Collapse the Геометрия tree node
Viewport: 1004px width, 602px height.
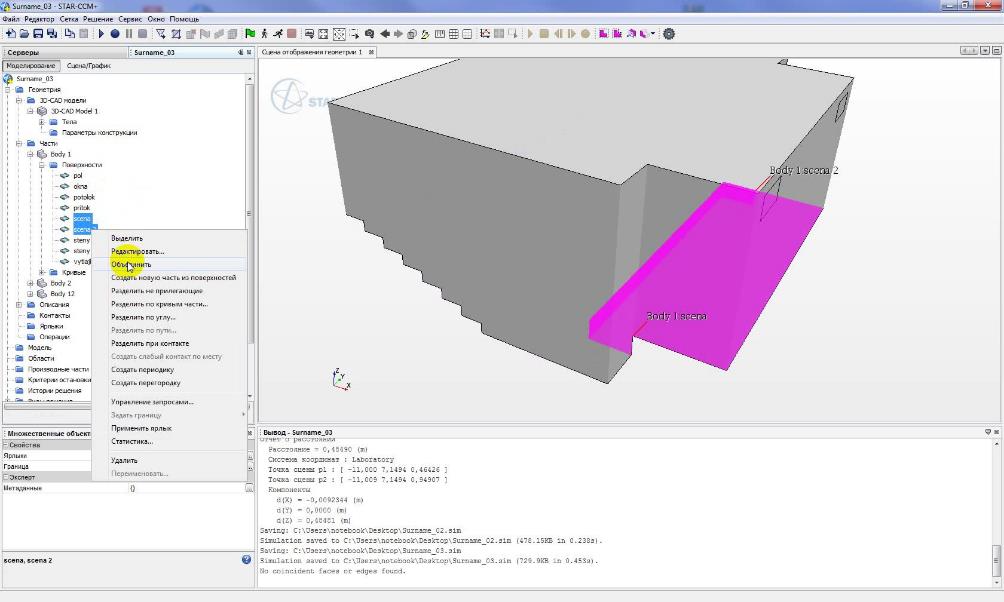[7, 89]
